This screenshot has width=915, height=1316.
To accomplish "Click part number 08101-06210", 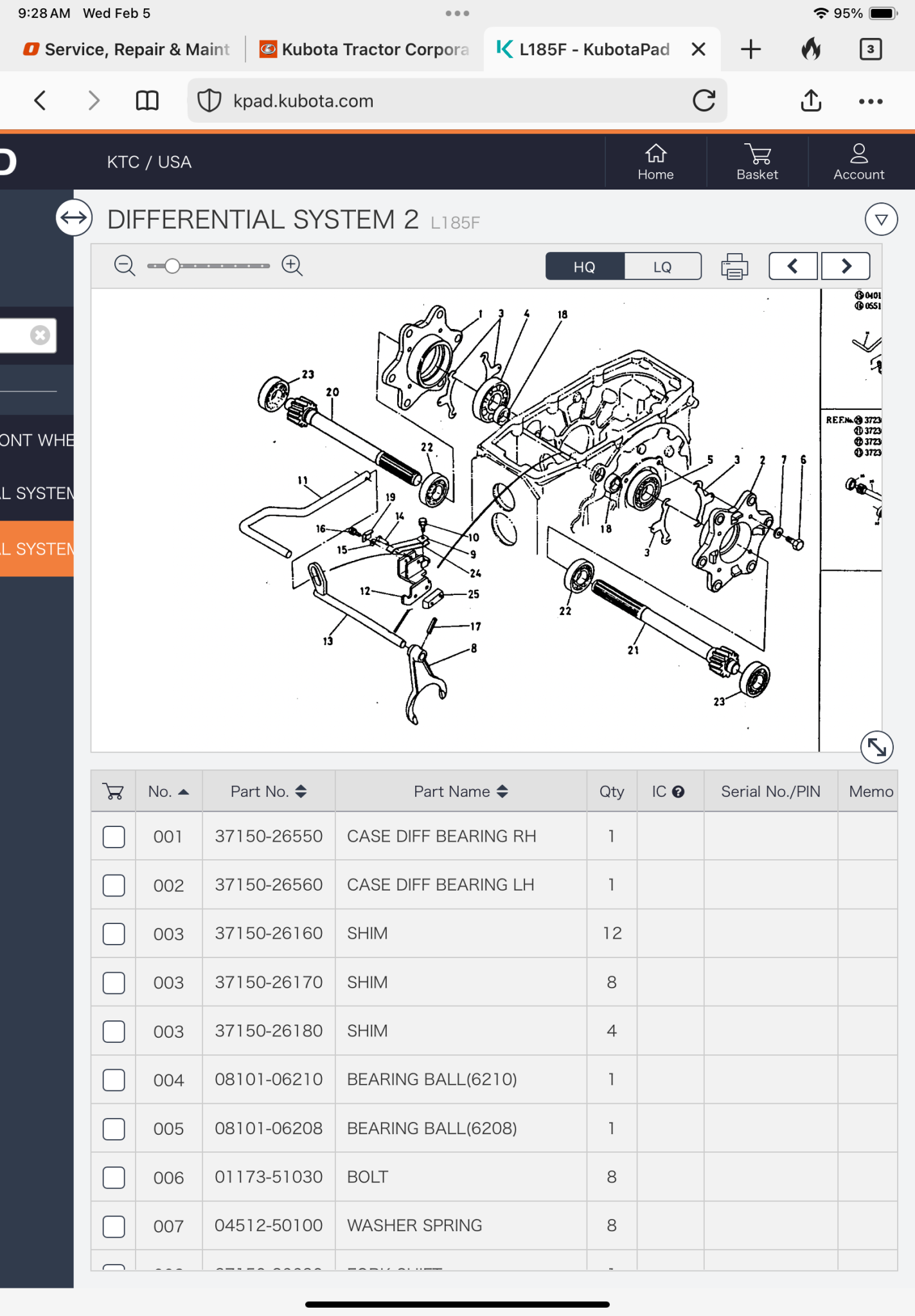I will click(269, 1079).
